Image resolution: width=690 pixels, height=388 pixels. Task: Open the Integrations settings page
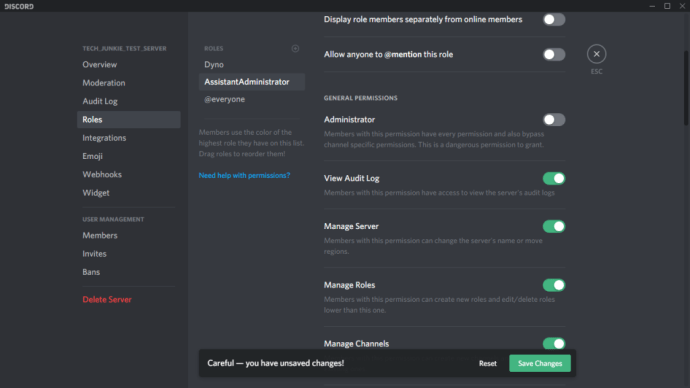click(128, 138)
